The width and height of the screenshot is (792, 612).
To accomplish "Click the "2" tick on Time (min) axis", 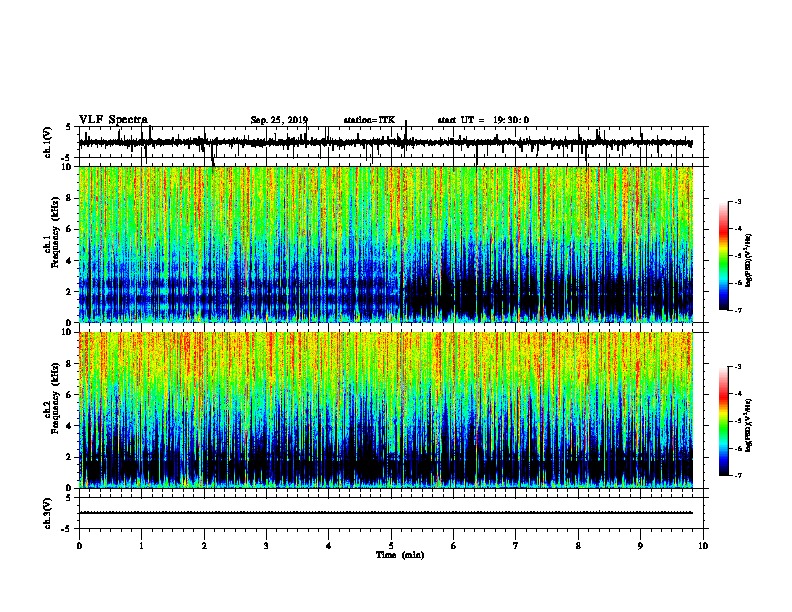I will click(x=204, y=546).
